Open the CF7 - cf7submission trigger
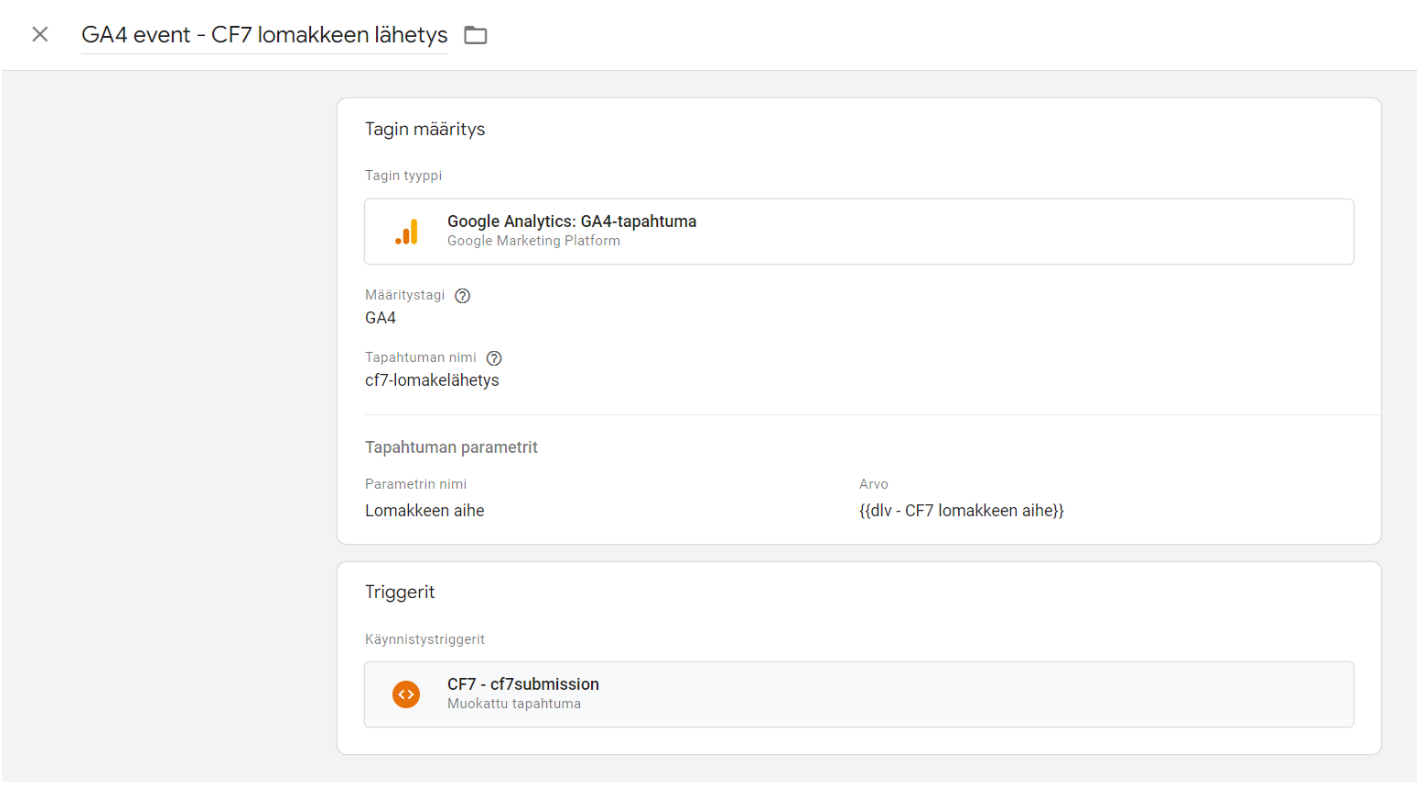 (859, 693)
